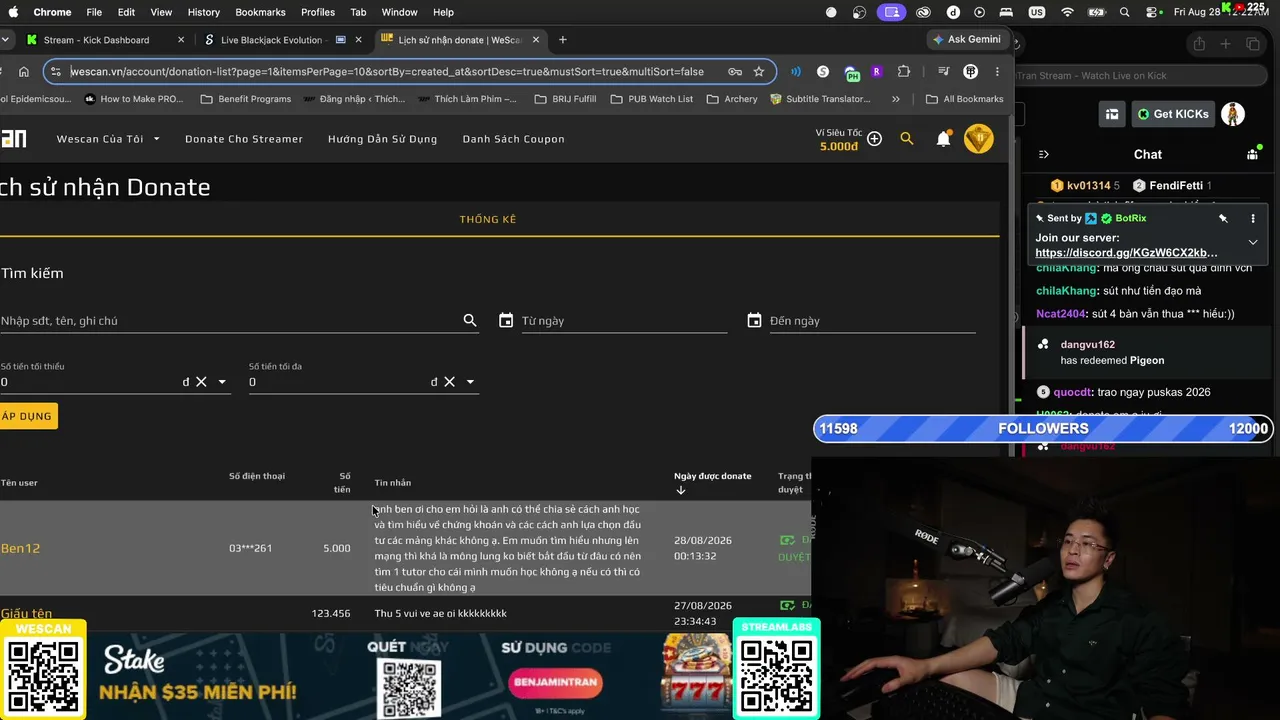Open the saved passwords key icon
The width and height of the screenshot is (1280, 720).
pos(735,72)
